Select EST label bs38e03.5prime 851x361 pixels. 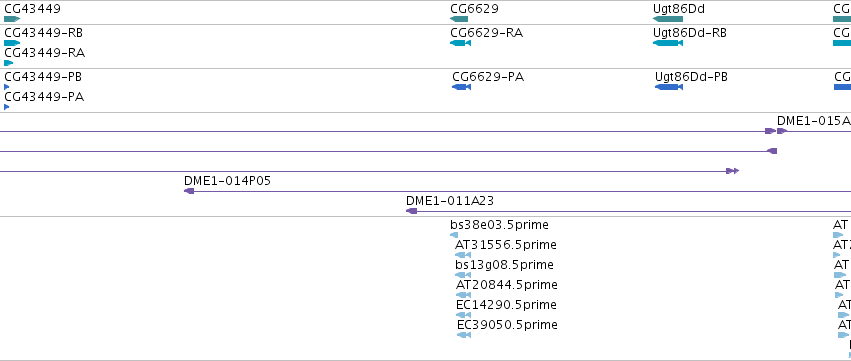pyautogui.click(x=499, y=225)
